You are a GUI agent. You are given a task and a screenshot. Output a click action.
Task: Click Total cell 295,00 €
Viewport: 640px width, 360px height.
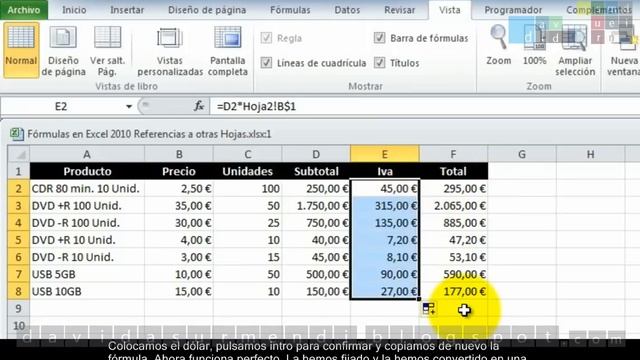pos(453,189)
